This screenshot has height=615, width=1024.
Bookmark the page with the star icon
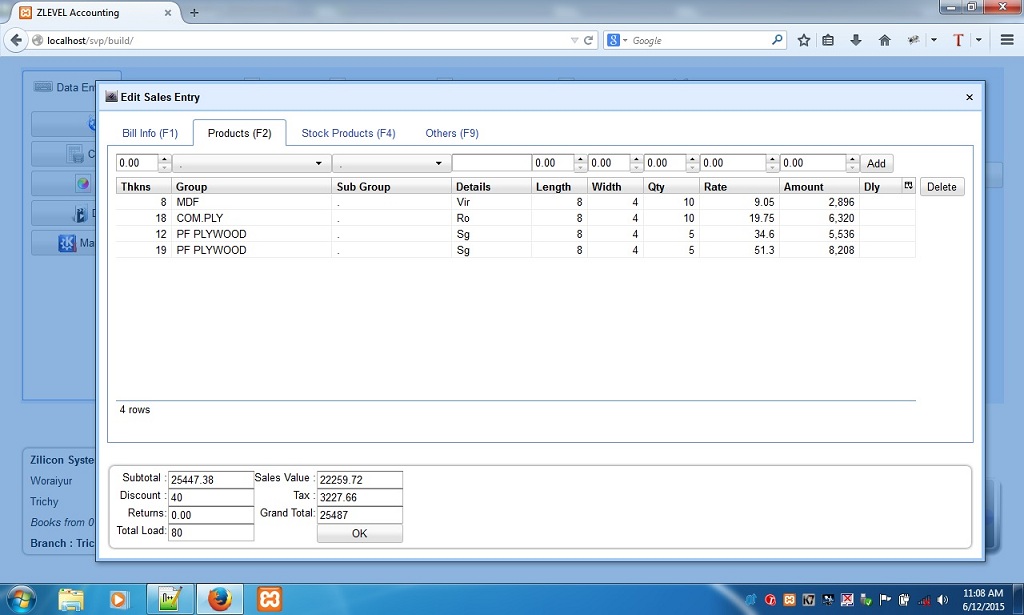tap(804, 41)
